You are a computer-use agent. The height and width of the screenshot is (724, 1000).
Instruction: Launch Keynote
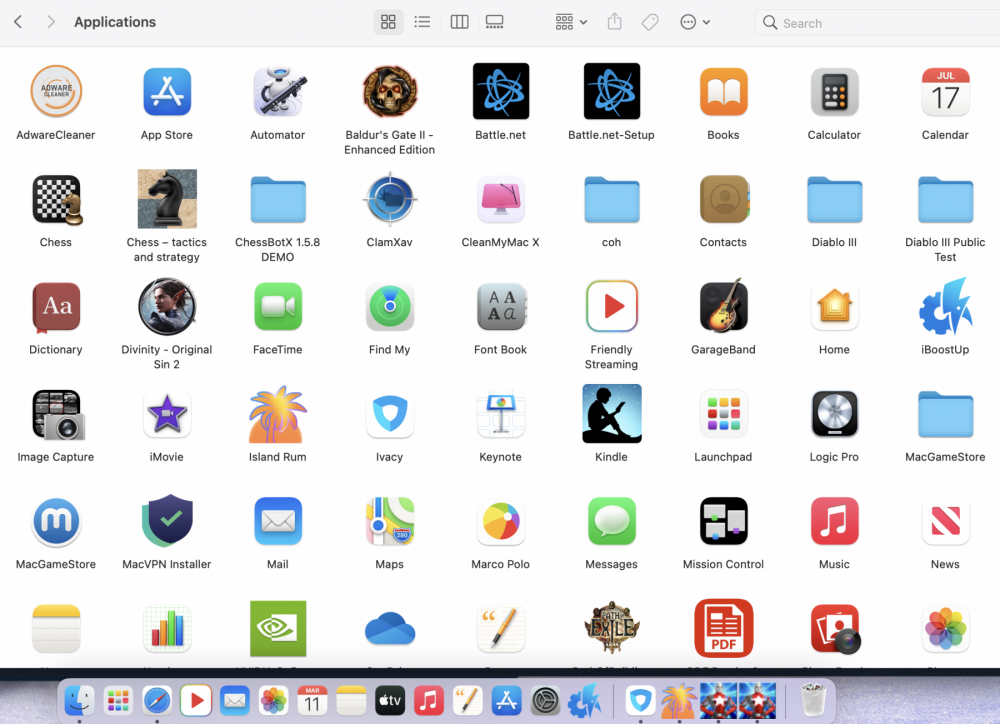(500, 414)
